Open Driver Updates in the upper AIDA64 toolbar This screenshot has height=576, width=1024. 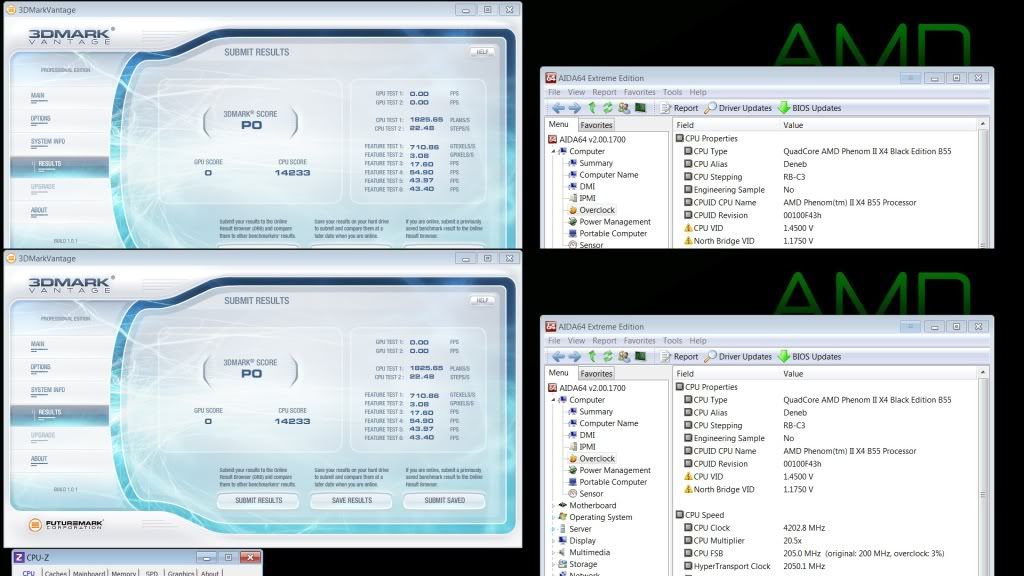[738, 108]
